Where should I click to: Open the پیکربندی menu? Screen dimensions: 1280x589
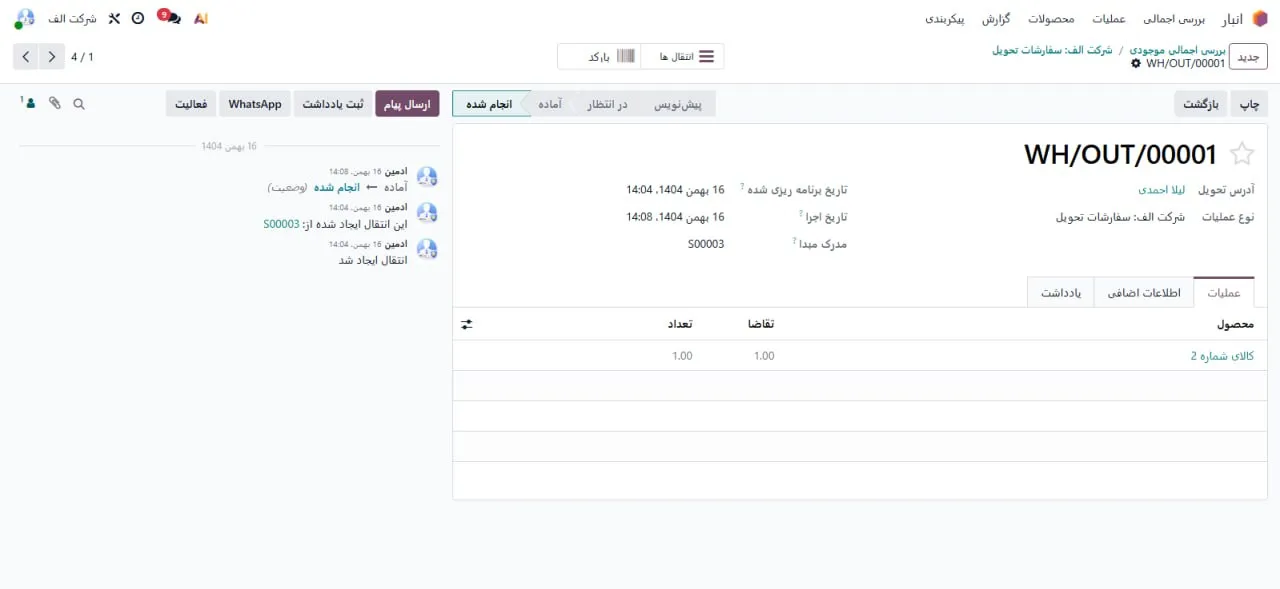pyautogui.click(x=944, y=18)
